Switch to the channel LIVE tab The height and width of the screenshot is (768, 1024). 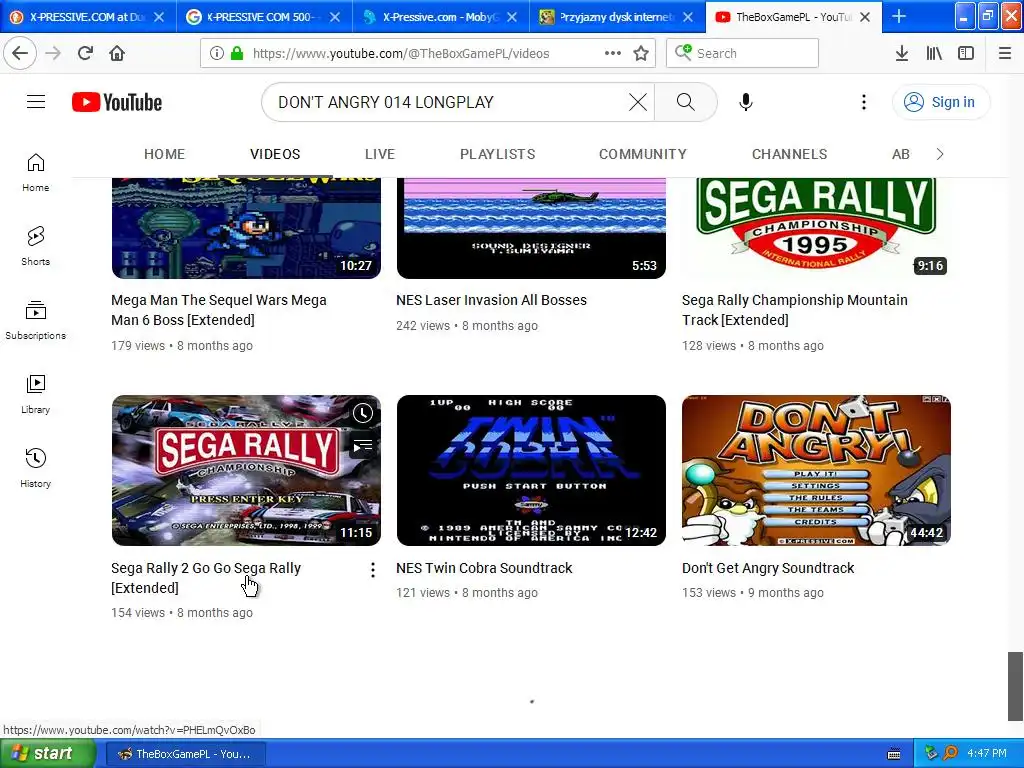tap(379, 154)
